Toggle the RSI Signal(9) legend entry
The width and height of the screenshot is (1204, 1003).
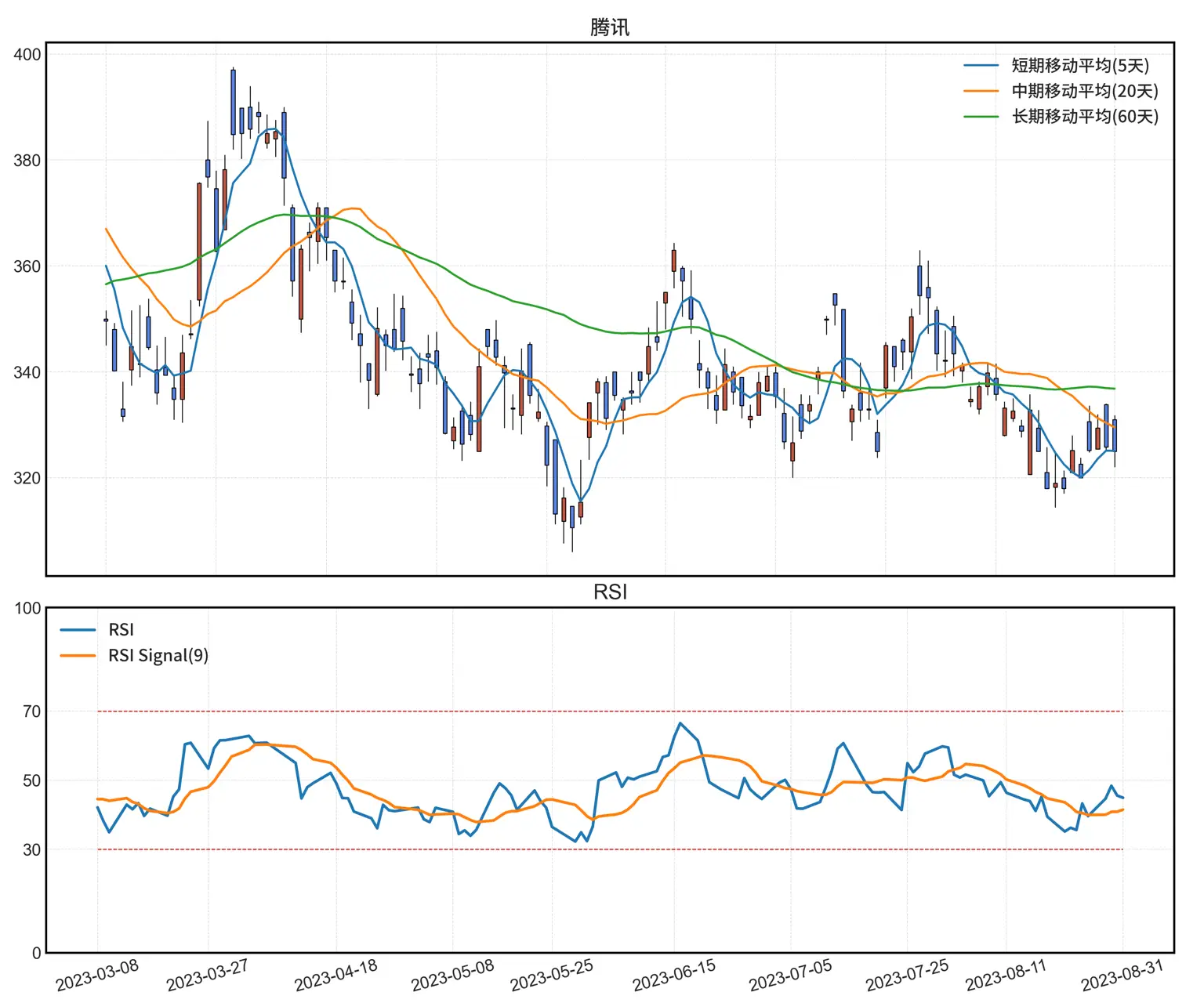(158, 655)
